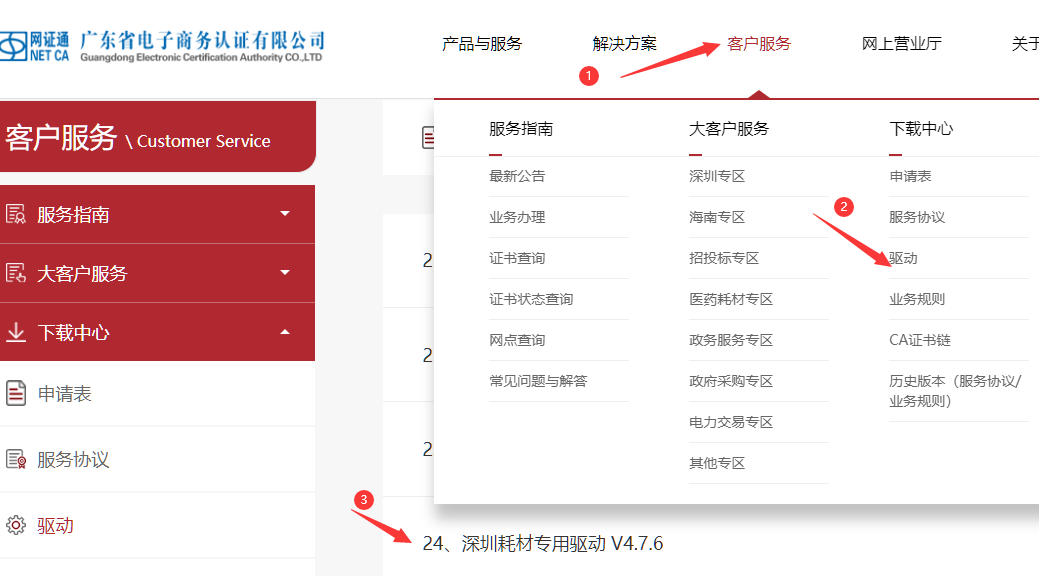Click the 服务指南 sidebar icon

(16, 214)
